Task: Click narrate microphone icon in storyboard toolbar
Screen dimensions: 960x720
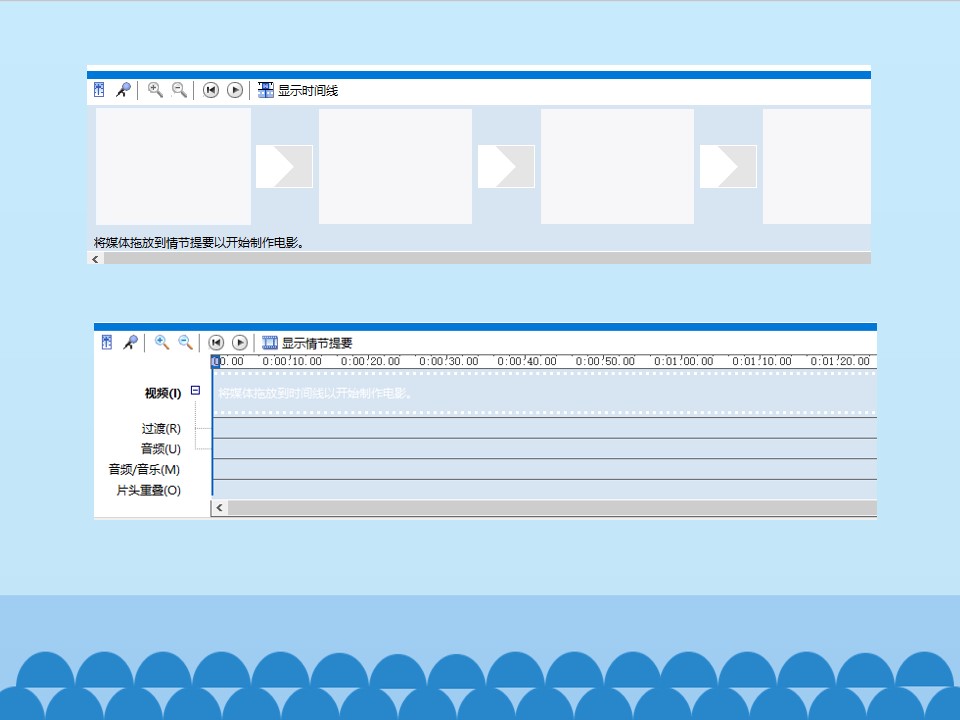Action: tap(124, 90)
